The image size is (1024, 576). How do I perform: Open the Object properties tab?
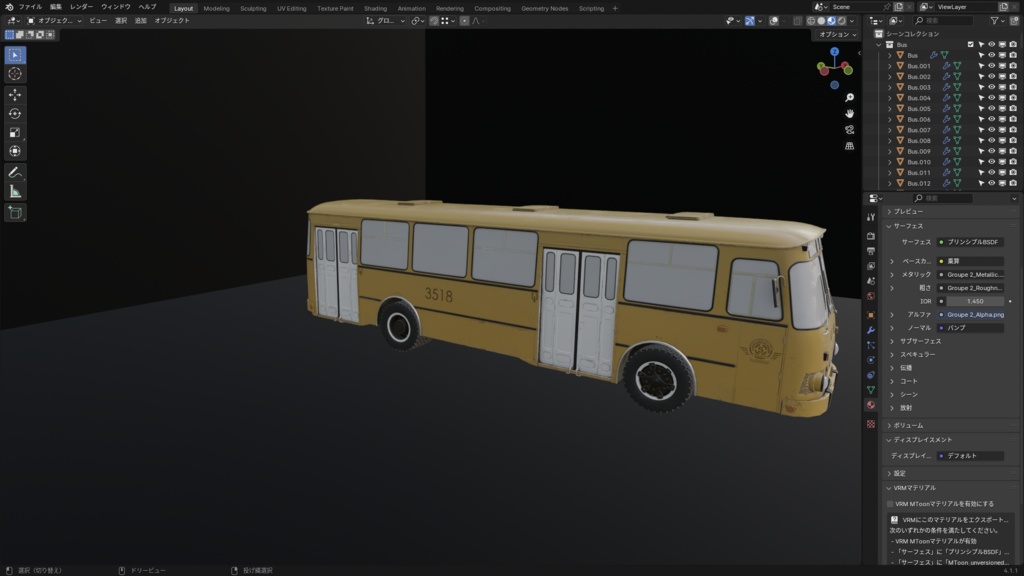[871, 315]
